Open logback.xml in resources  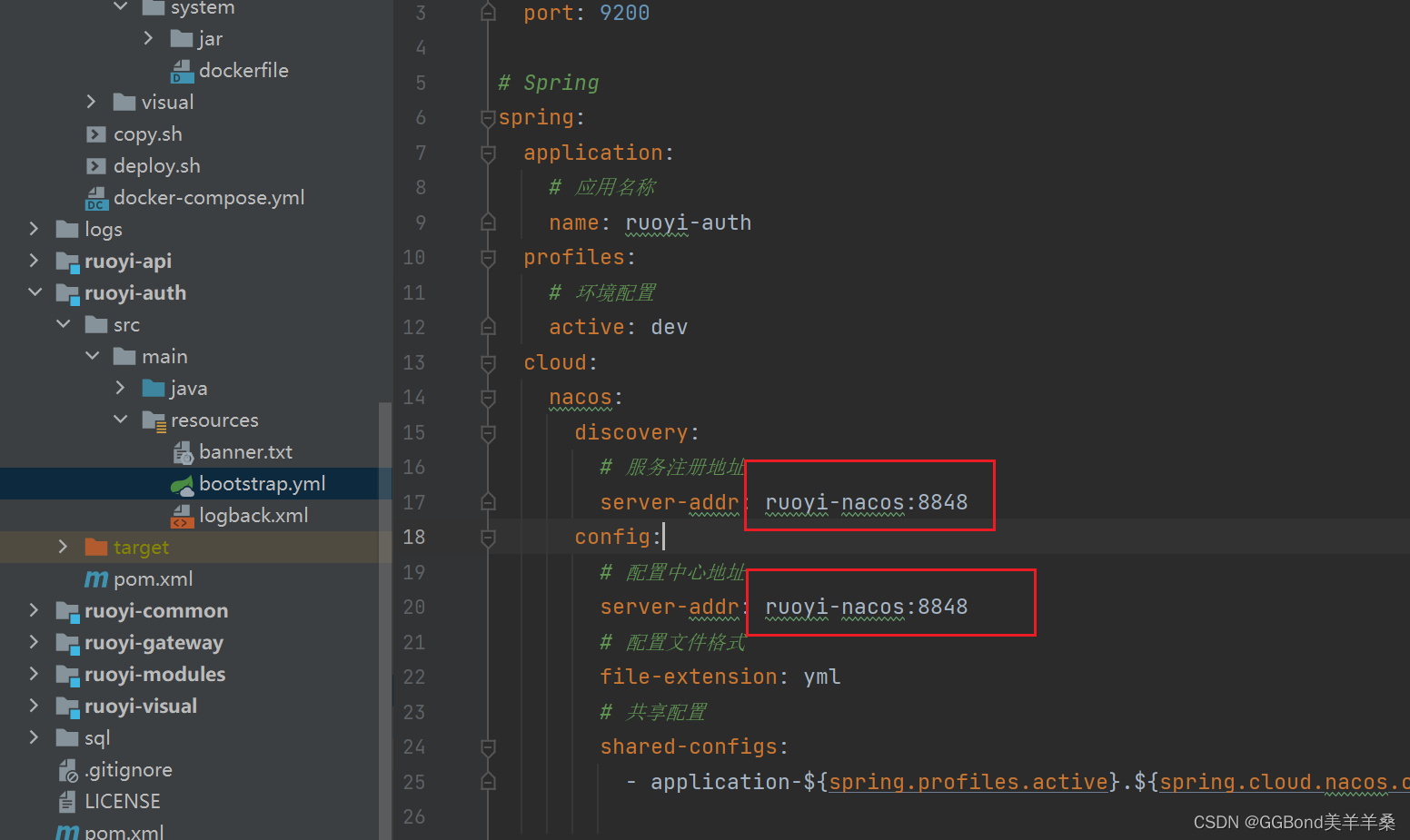tap(253, 515)
